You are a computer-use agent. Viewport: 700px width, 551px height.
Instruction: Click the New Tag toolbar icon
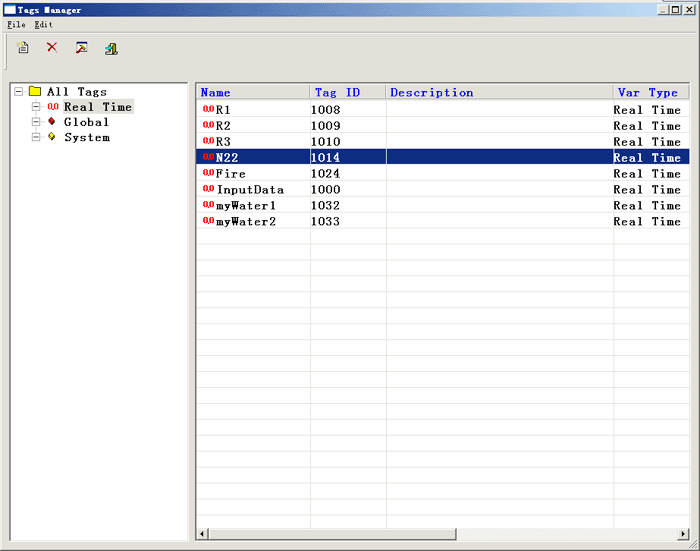23,47
